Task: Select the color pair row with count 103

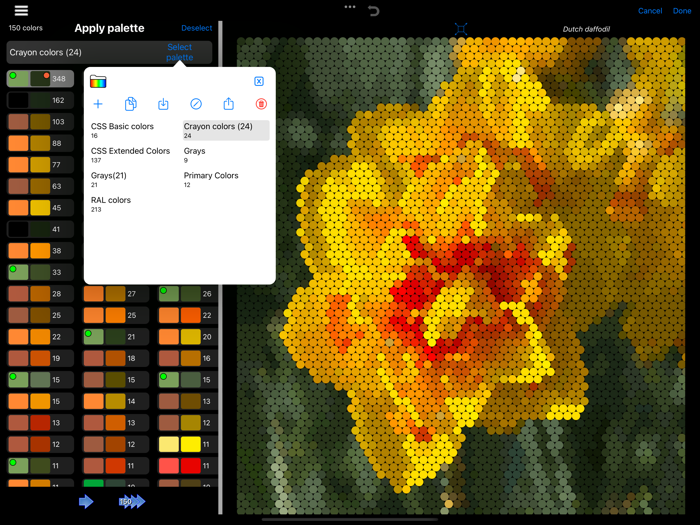Action: point(40,122)
